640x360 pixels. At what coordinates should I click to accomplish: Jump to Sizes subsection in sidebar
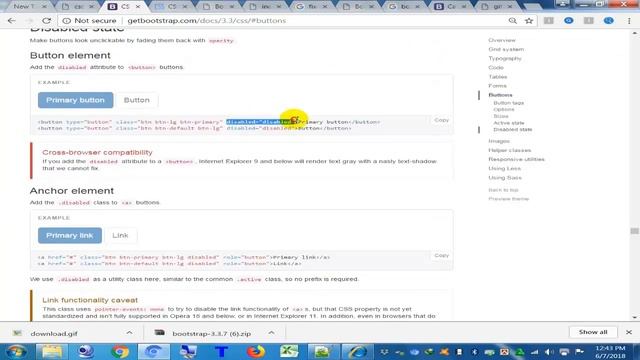[x=501, y=116]
